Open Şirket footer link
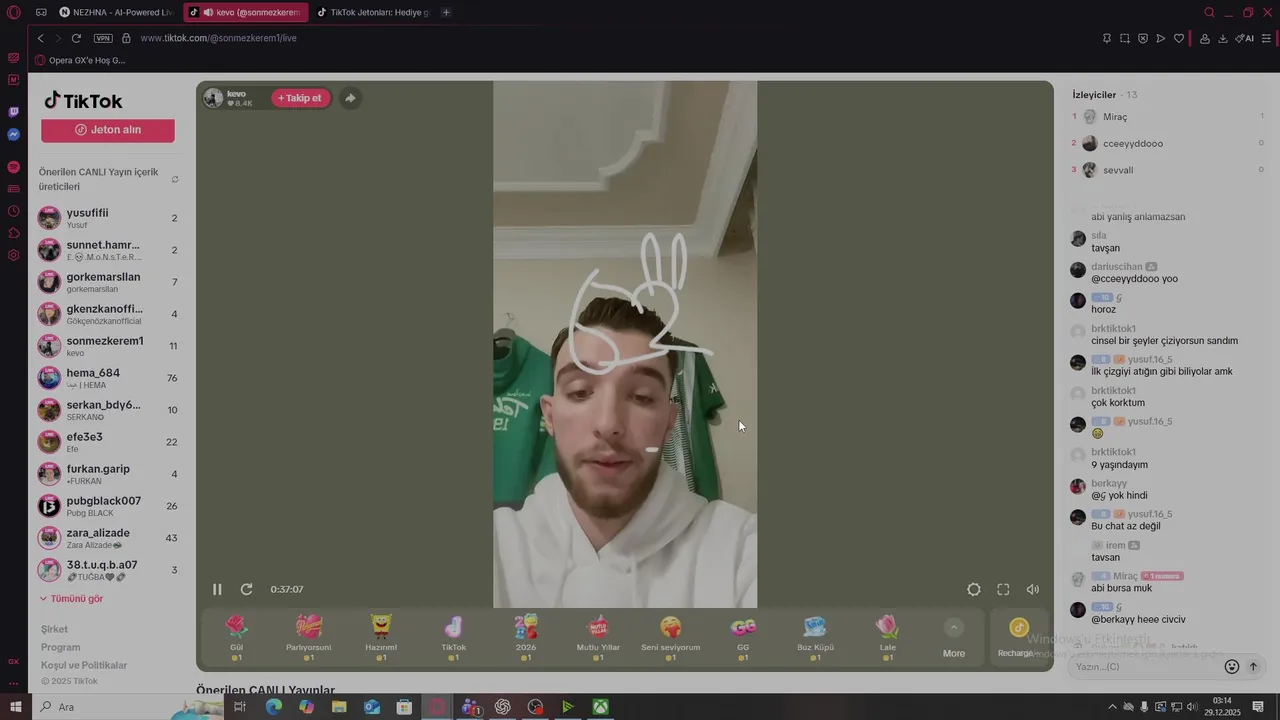 click(x=54, y=629)
